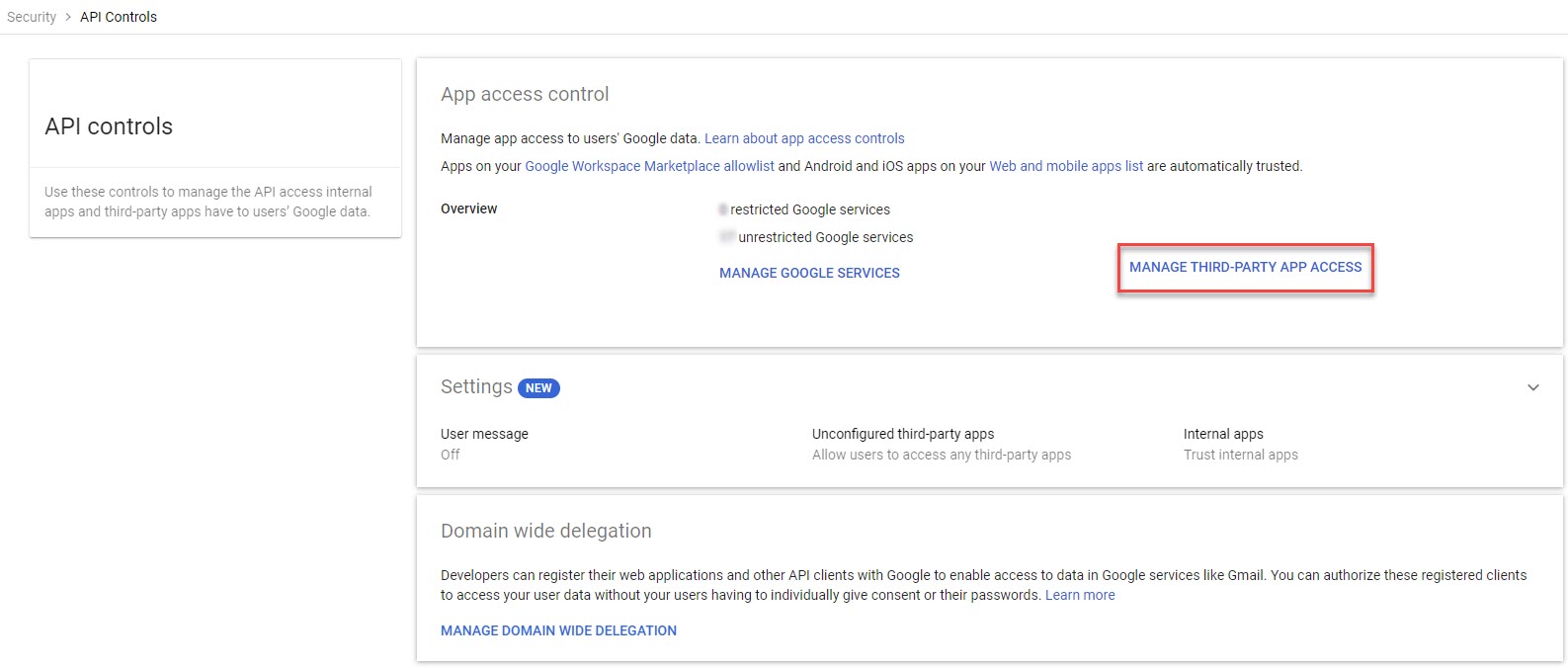The image size is (1568, 668).
Task: Click the Settings section heading
Action: 476,386
